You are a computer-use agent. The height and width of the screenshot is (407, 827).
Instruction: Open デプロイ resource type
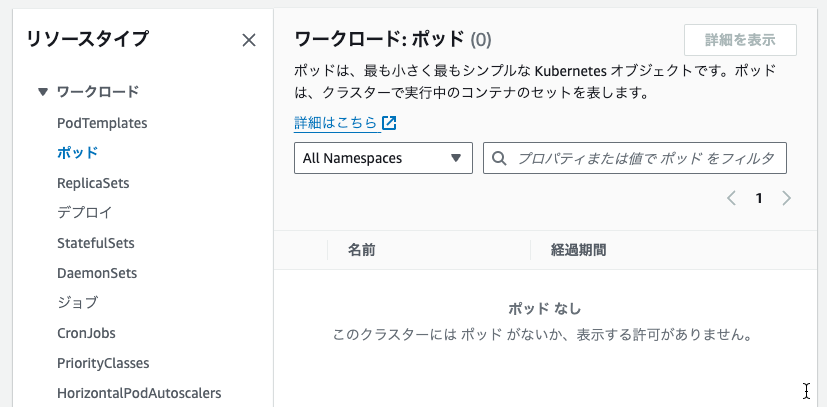84,213
